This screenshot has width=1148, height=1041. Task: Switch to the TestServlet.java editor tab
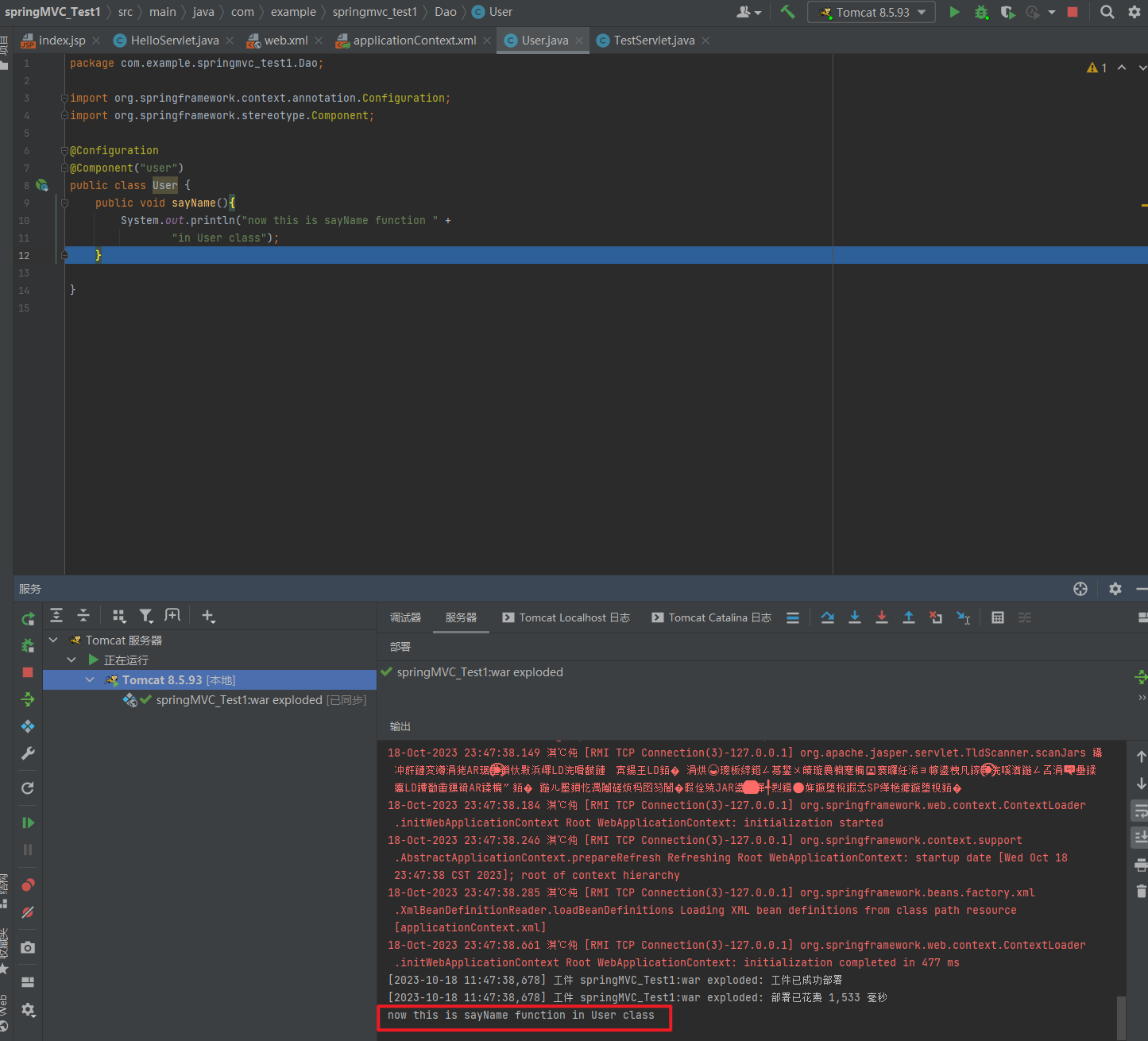(x=653, y=41)
